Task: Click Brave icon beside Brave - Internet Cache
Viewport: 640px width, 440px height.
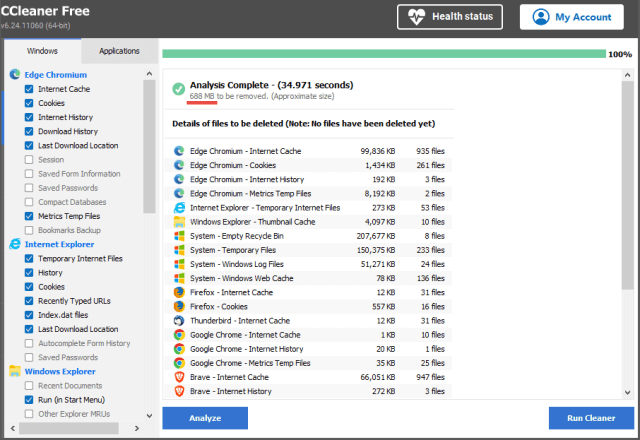Action: [179, 377]
